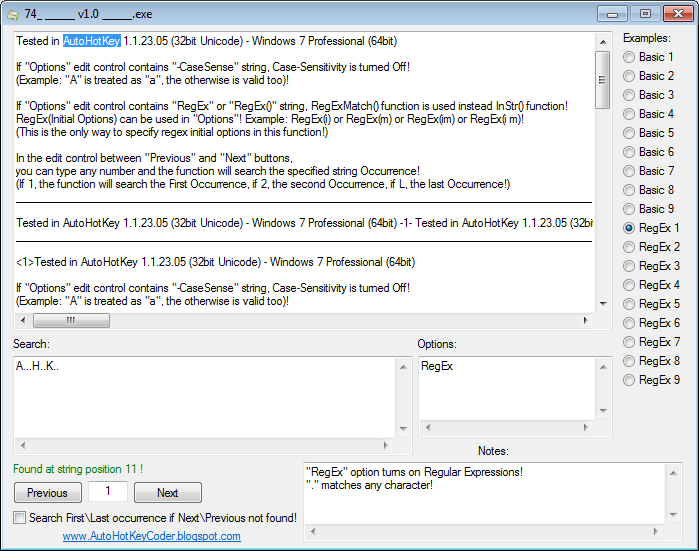Click main text horizontal scrollbar thumb
This screenshot has width=699, height=551.
tap(71, 321)
